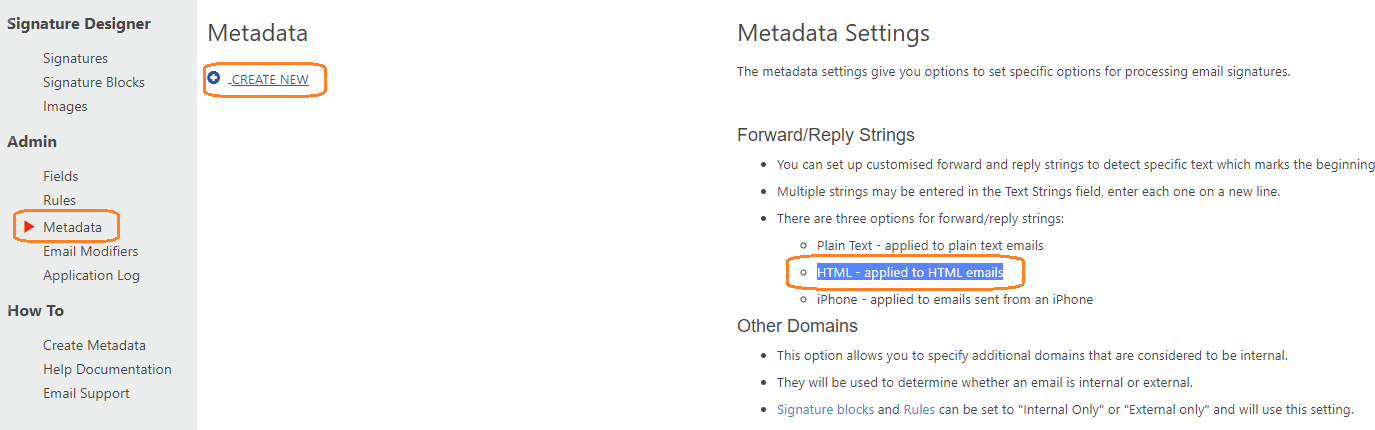This screenshot has height=430, width=1375.
Task: Go to Signature Blocks in the sidebar
Action: click(93, 82)
